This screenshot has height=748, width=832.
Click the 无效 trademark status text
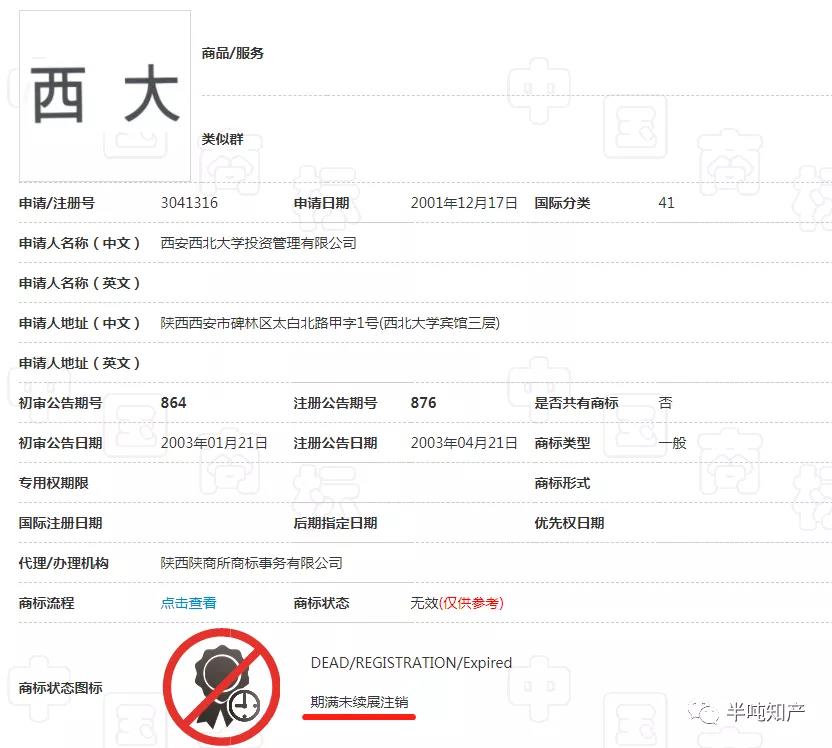(x=424, y=603)
